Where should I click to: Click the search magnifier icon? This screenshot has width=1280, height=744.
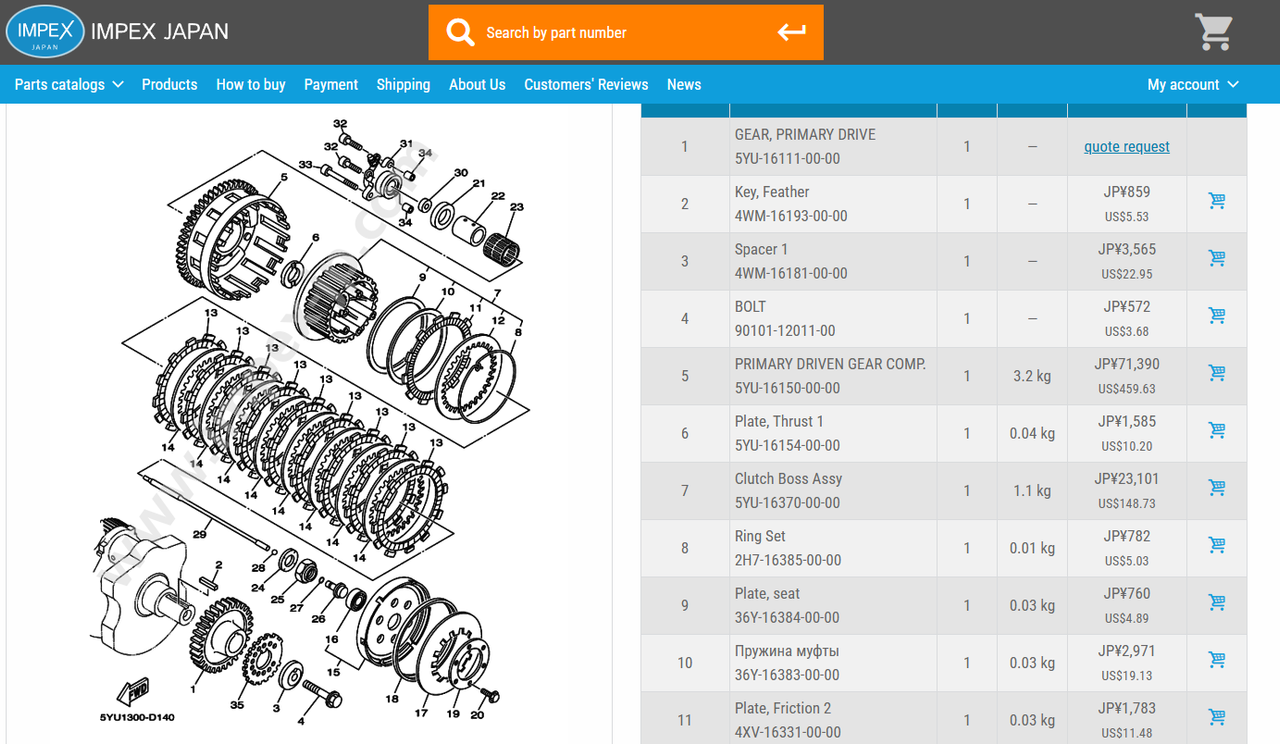(x=460, y=32)
